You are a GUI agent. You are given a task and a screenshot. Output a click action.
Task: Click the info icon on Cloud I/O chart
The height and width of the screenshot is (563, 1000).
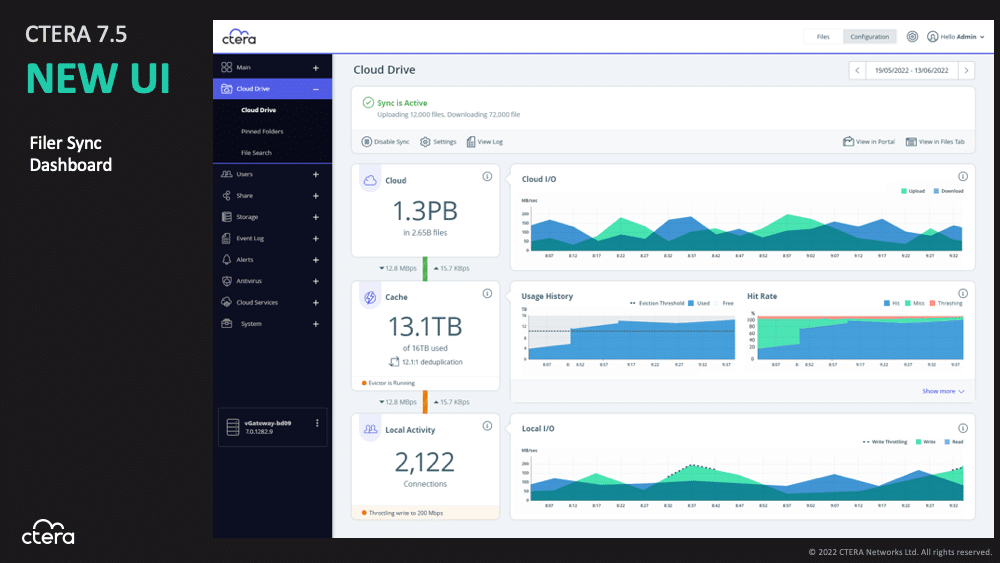pyautogui.click(x=963, y=177)
